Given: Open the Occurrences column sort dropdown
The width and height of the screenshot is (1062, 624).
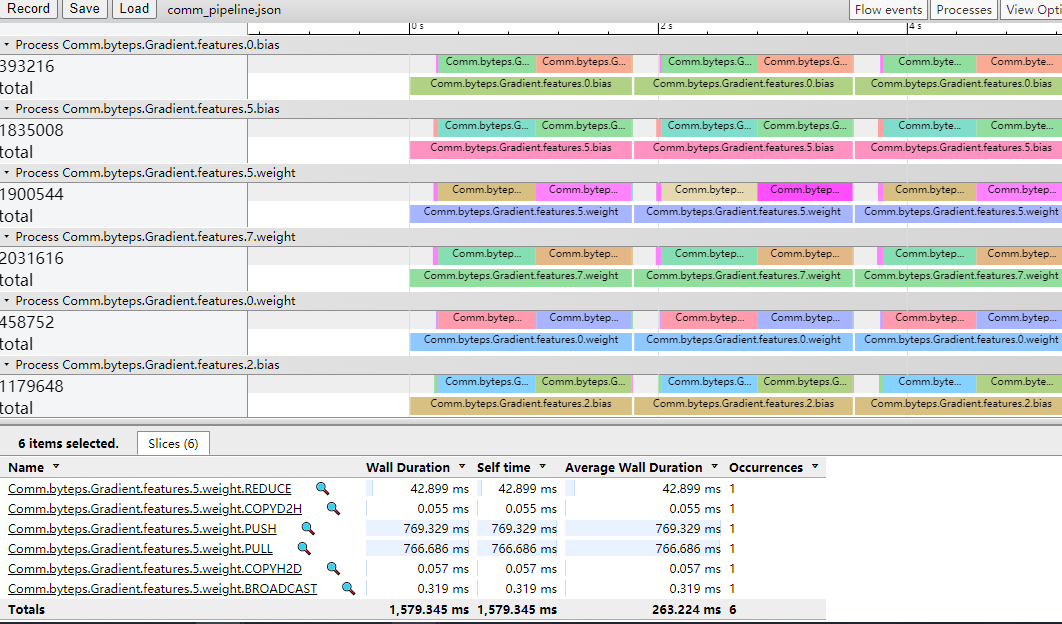Looking at the screenshot, I should click(814, 467).
